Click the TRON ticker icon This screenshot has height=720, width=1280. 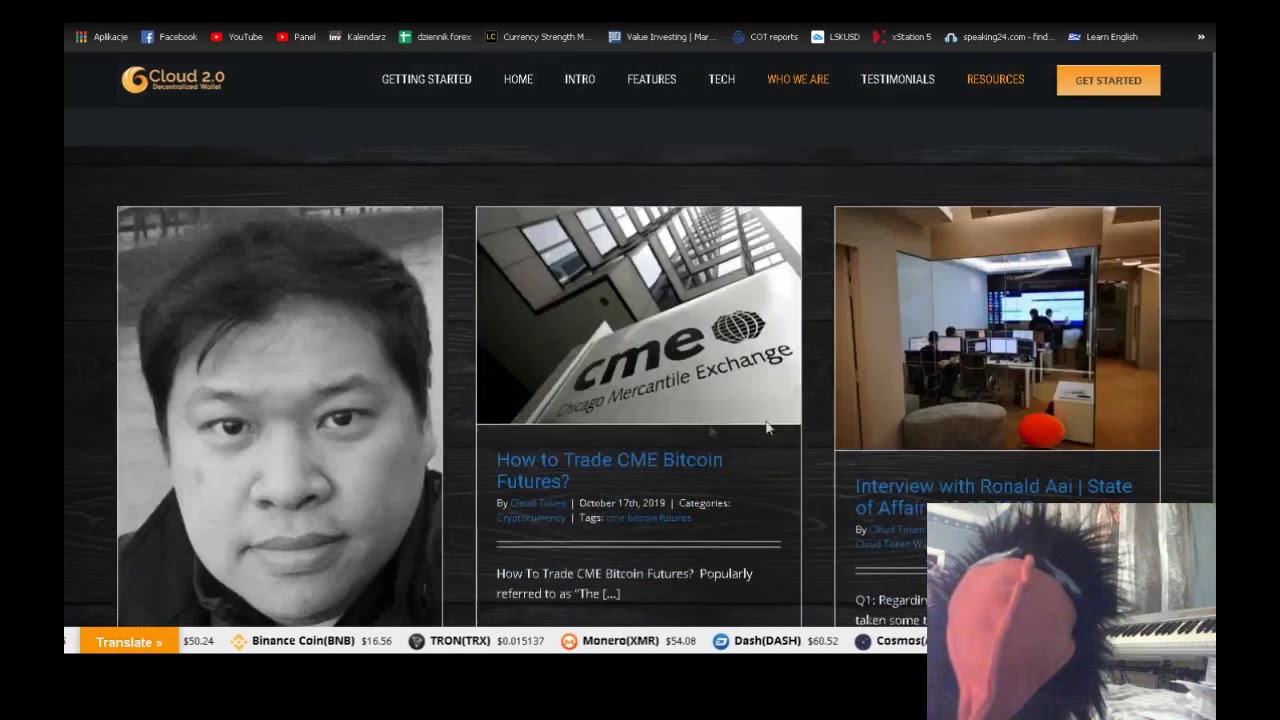[416, 642]
